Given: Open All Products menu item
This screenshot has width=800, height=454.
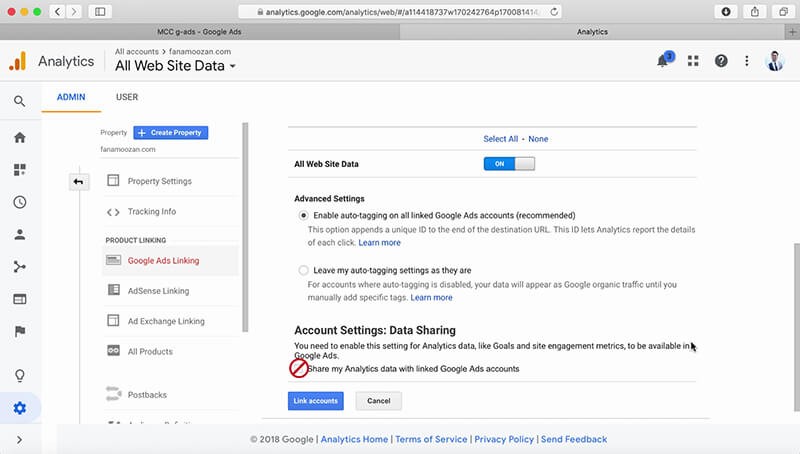Looking at the screenshot, I should click(150, 351).
